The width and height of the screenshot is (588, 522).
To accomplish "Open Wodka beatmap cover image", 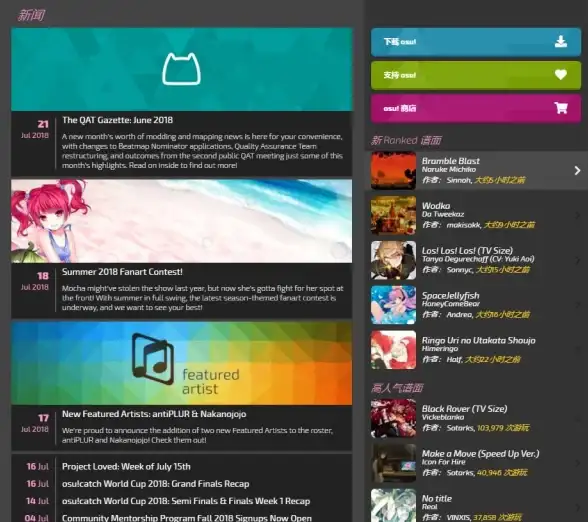I will 393,215.
